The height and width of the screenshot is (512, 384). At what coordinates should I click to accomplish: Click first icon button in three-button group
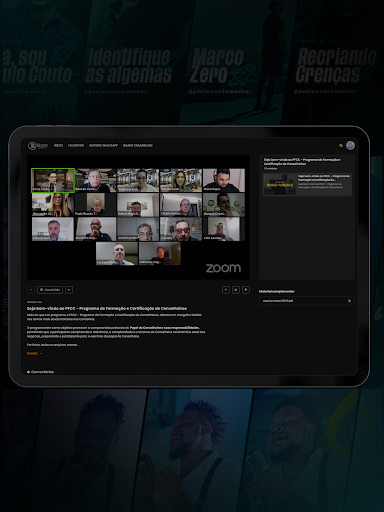(x=226, y=290)
